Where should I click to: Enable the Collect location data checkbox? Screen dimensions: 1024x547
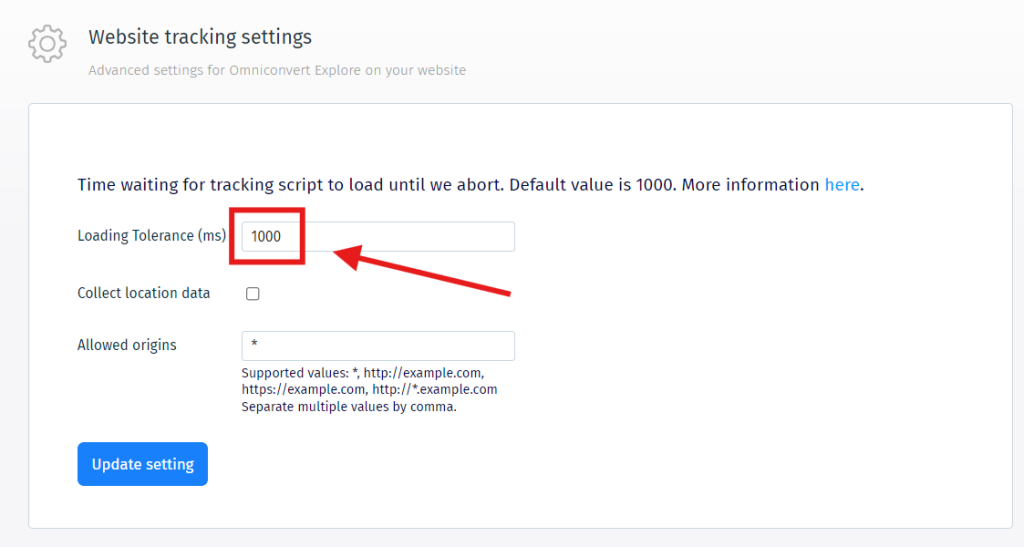coord(253,294)
